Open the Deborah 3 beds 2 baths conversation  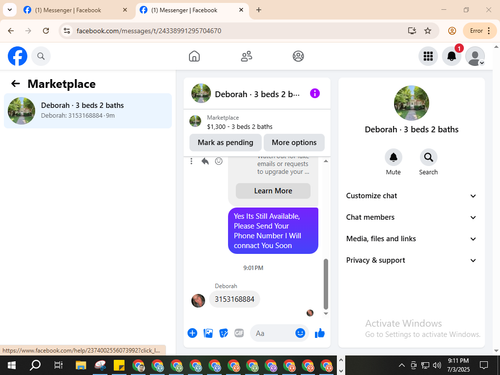pyautogui.click(x=88, y=111)
